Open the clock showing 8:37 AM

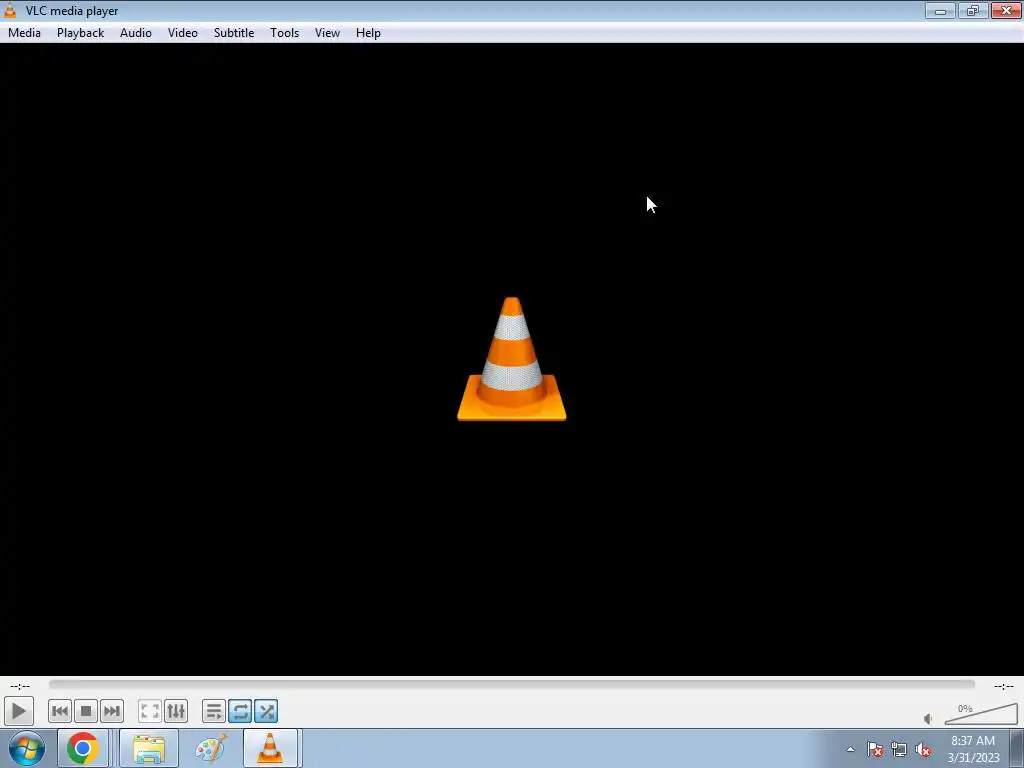click(x=973, y=748)
